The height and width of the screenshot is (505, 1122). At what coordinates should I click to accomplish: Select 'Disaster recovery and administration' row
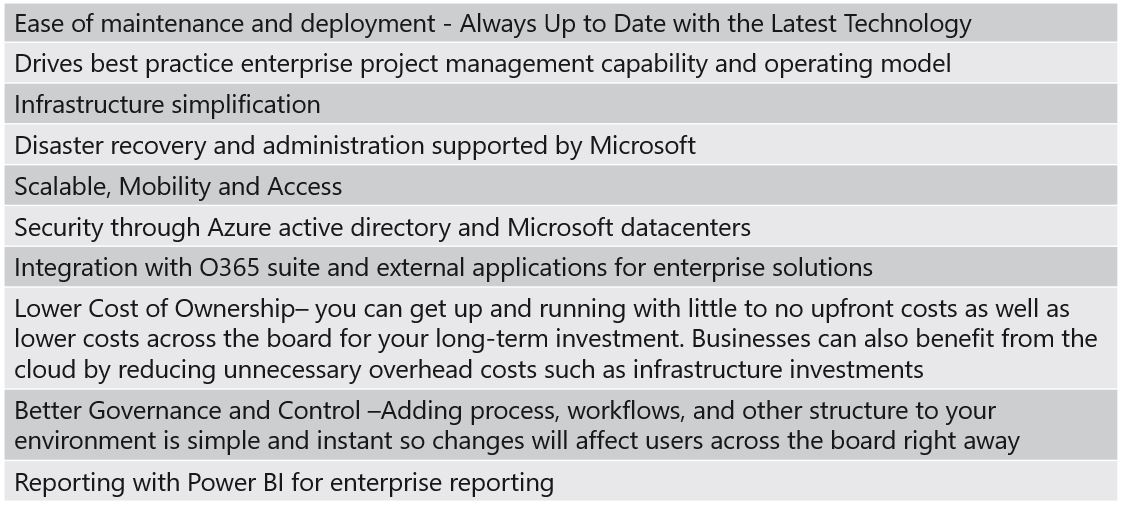pyautogui.click(x=561, y=146)
